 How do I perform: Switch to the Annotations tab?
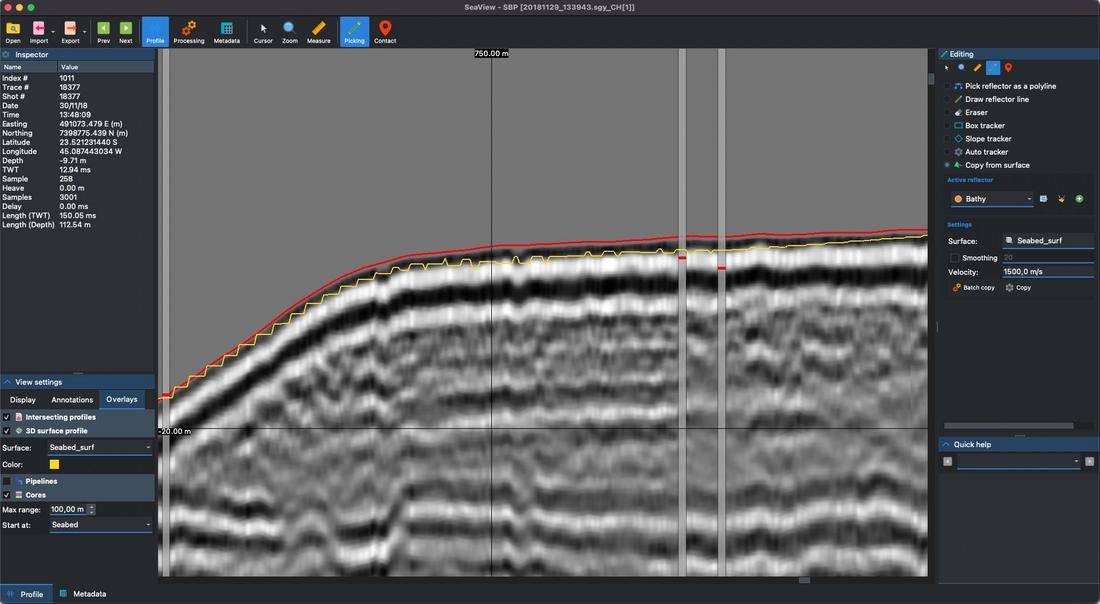pyautogui.click(x=72, y=400)
